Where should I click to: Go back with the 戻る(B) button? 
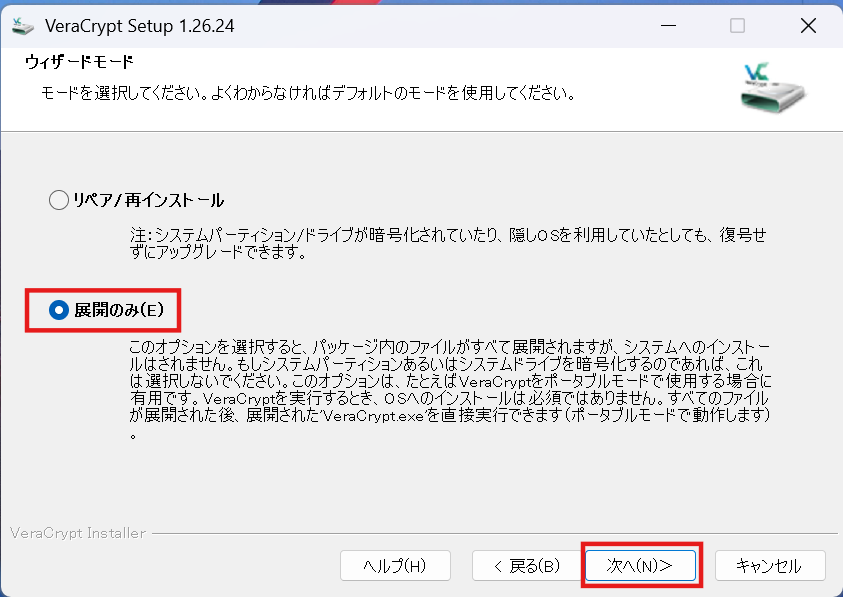(527, 565)
